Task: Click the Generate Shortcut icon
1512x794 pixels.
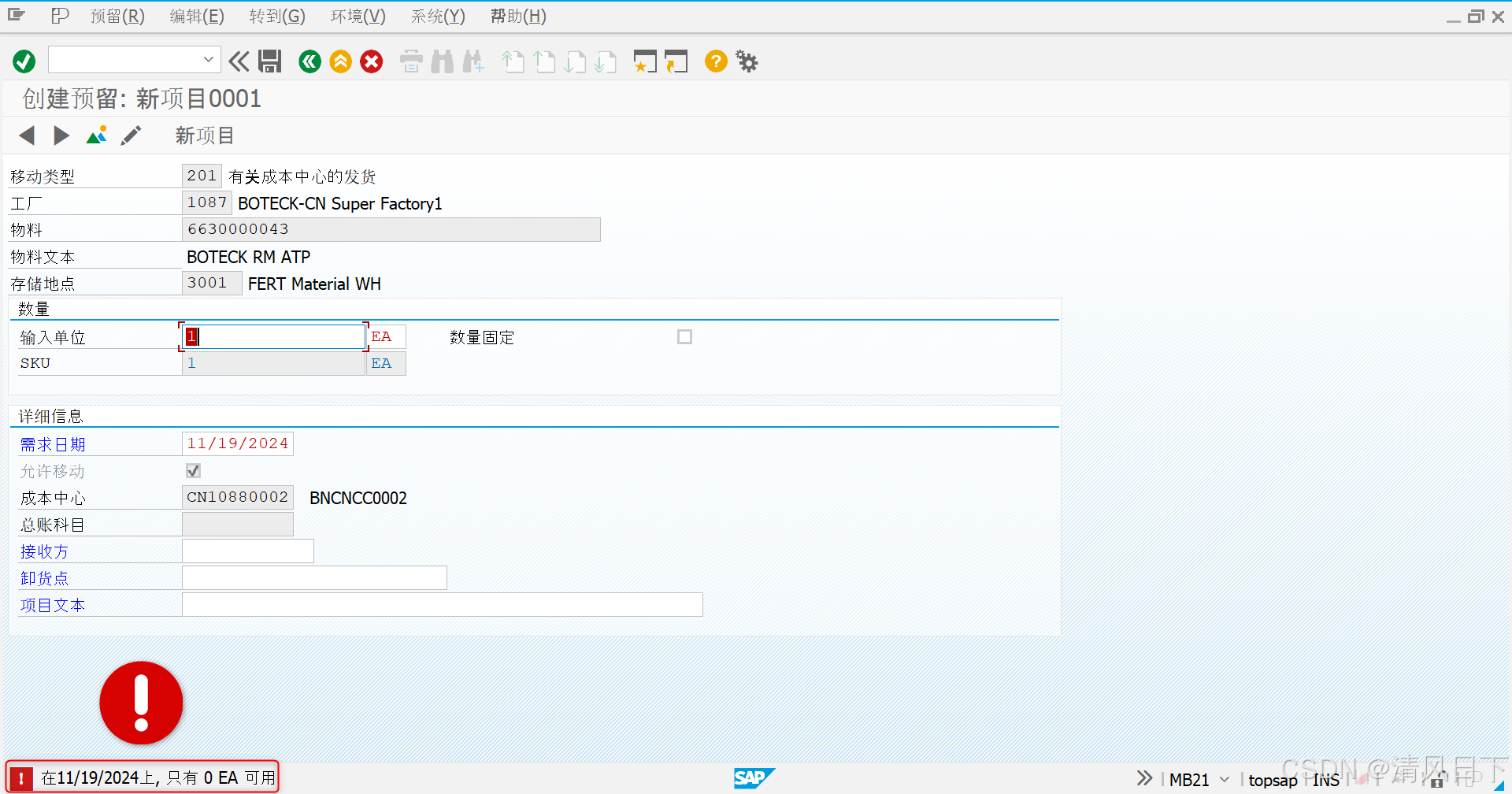Action: click(x=676, y=61)
